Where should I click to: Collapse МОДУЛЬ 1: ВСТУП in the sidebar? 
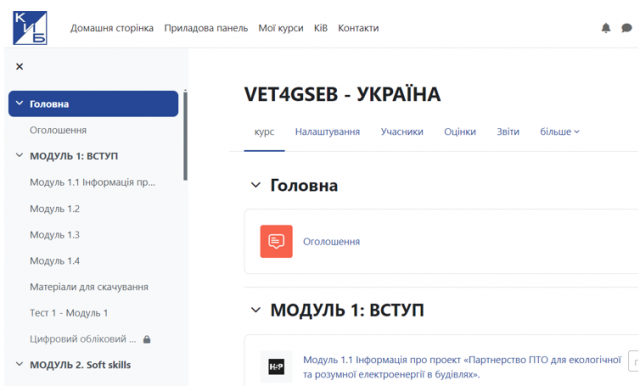(x=19, y=155)
